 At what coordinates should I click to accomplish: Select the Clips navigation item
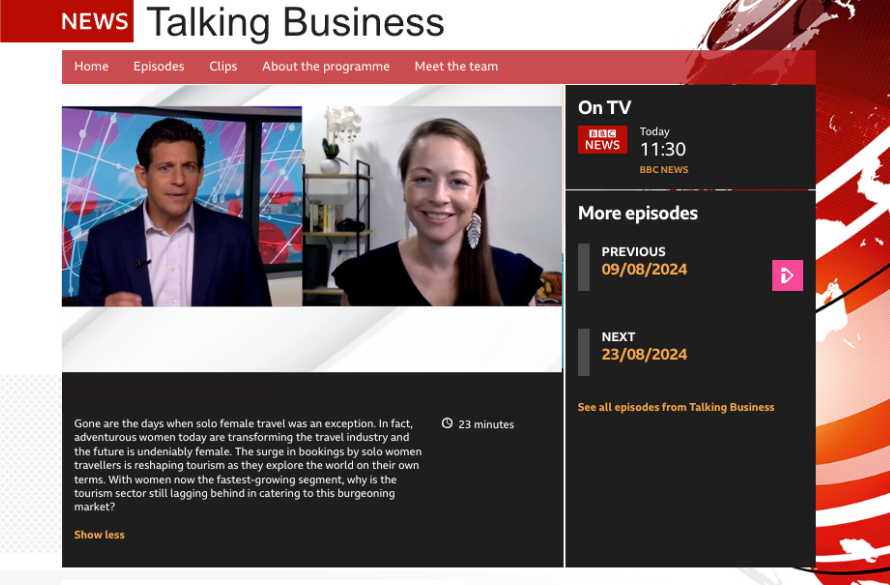point(223,67)
